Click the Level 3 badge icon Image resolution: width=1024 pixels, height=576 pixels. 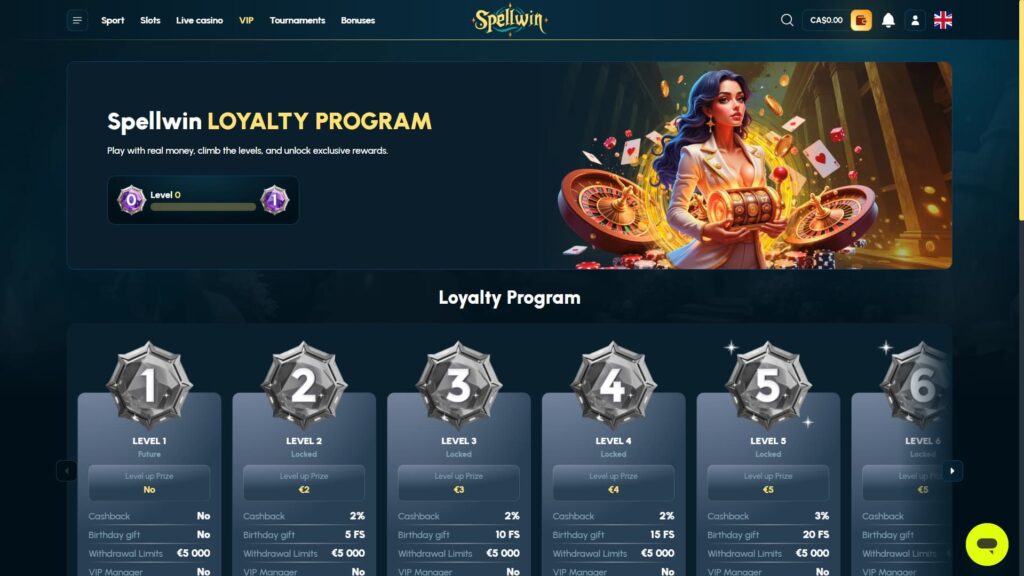(459, 385)
